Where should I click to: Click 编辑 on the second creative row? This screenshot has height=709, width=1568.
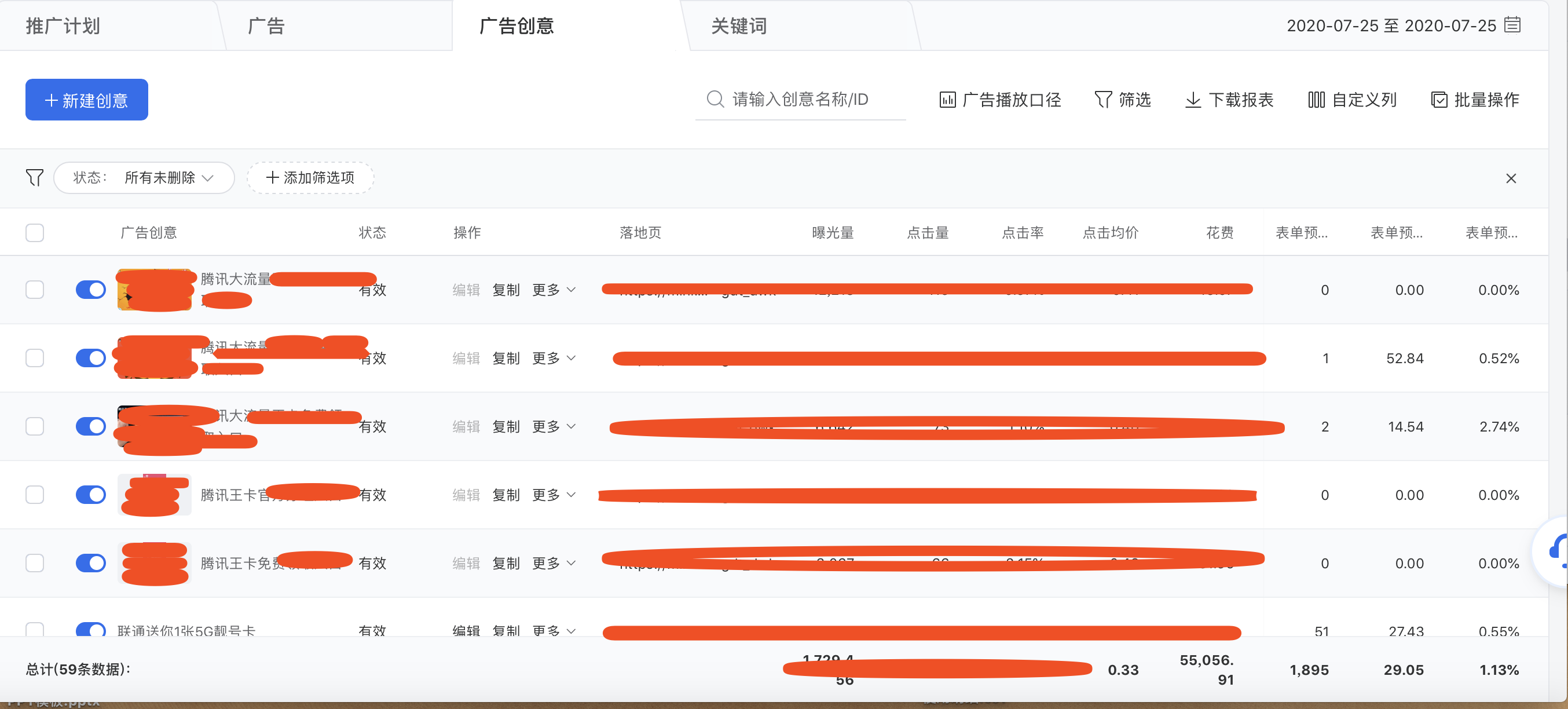click(466, 357)
